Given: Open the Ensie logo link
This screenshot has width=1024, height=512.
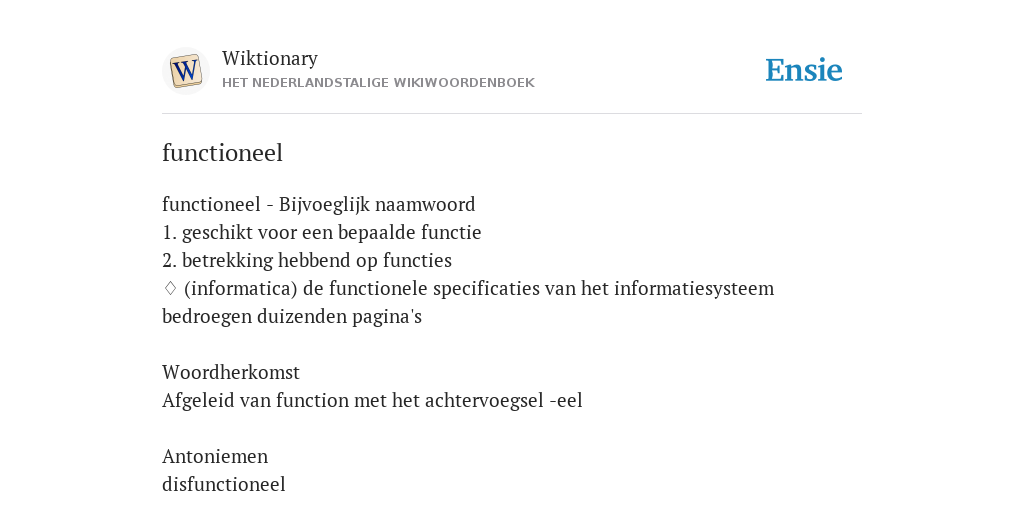Looking at the screenshot, I should click(804, 71).
